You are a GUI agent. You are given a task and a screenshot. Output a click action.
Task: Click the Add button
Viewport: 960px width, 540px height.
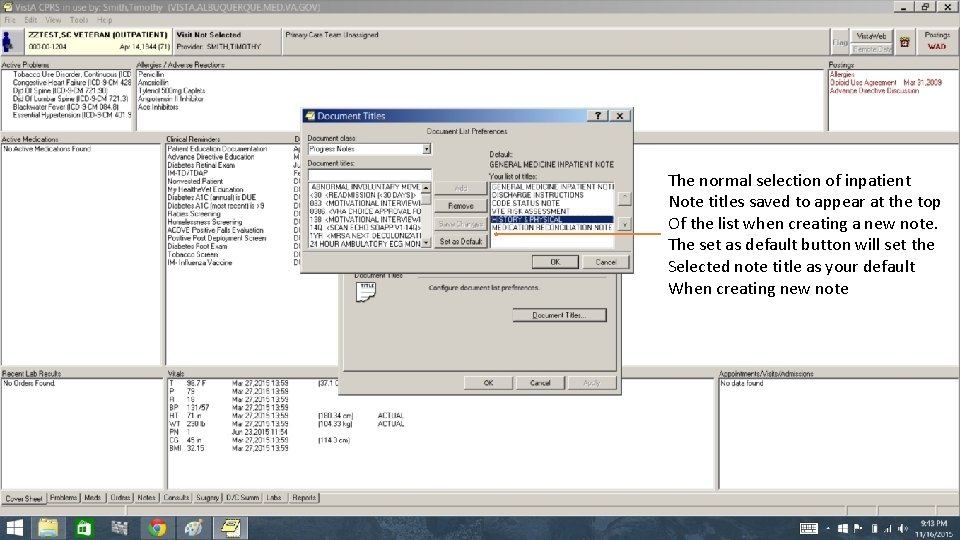(460, 189)
